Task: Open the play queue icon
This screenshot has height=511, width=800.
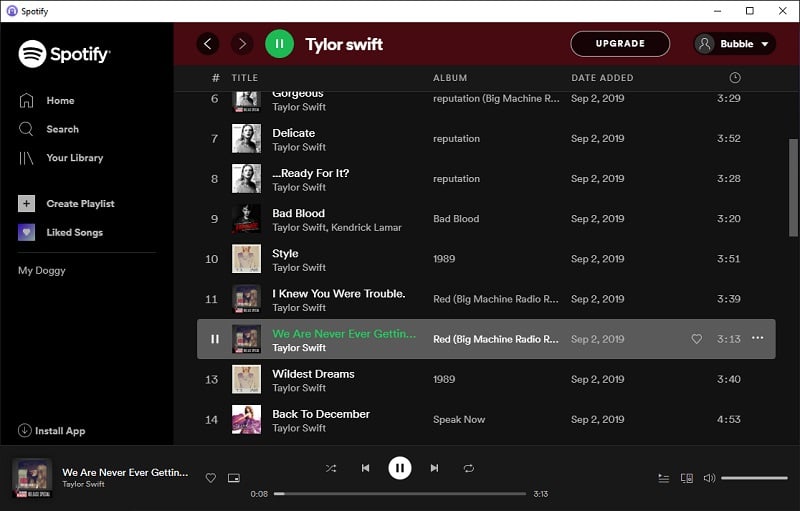Action: coord(663,478)
